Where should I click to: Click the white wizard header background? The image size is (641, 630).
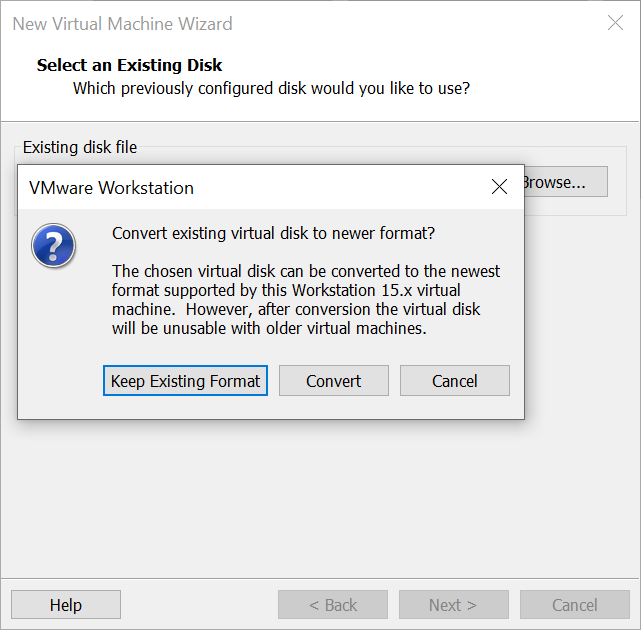(x=531, y=74)
